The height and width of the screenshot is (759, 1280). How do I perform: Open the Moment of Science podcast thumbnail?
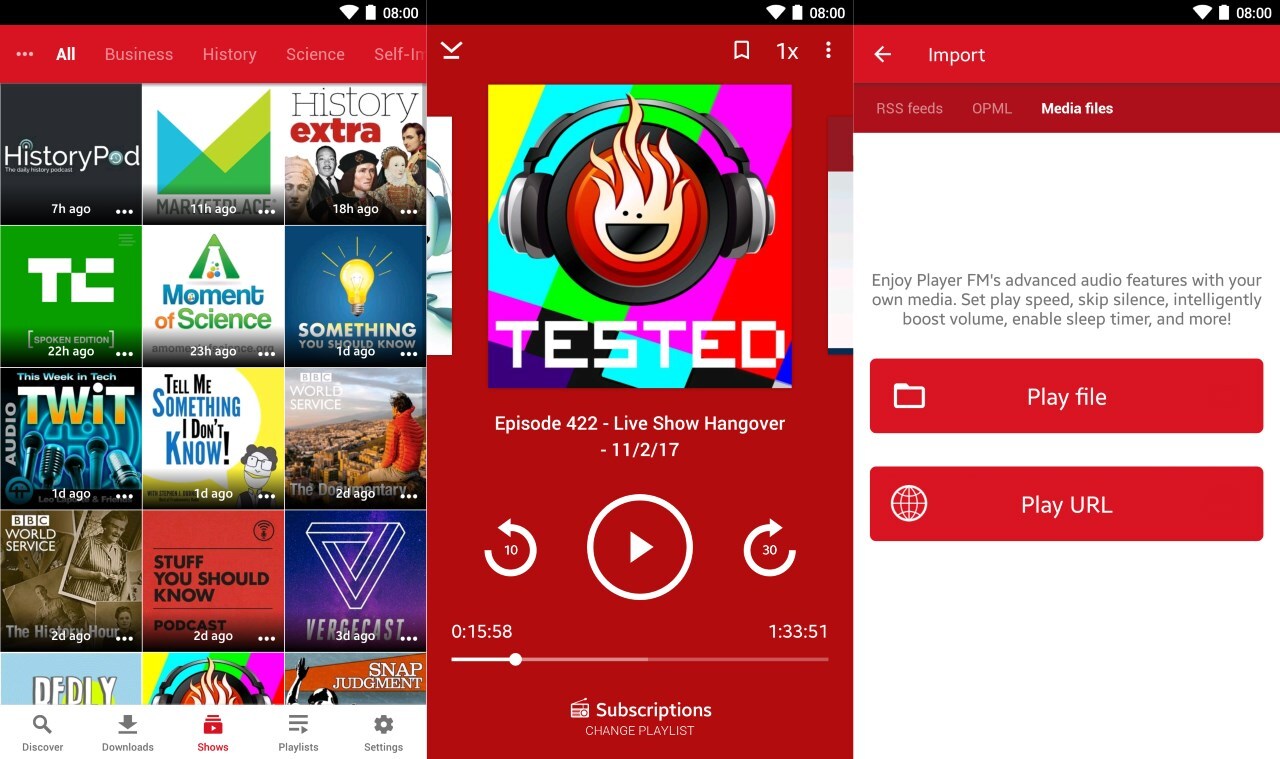(213, 295)
